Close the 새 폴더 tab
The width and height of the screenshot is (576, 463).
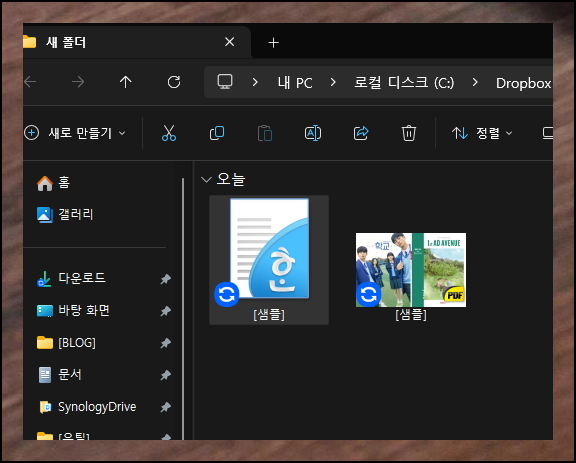230,42
